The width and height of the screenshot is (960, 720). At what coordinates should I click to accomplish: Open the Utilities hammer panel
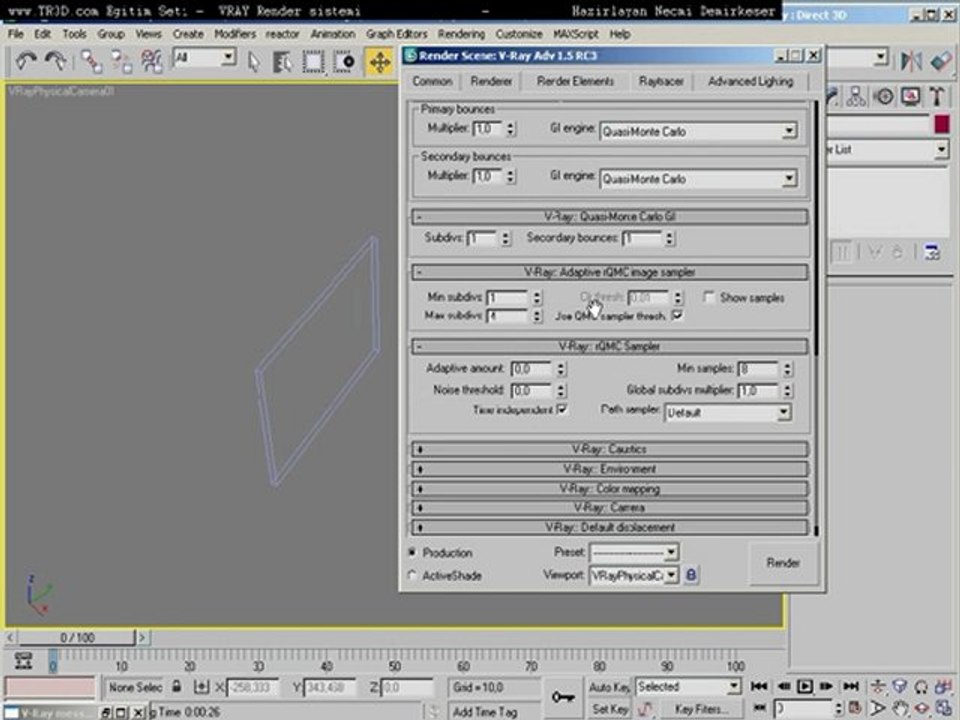pyautogui.click(x=937, y=96)
